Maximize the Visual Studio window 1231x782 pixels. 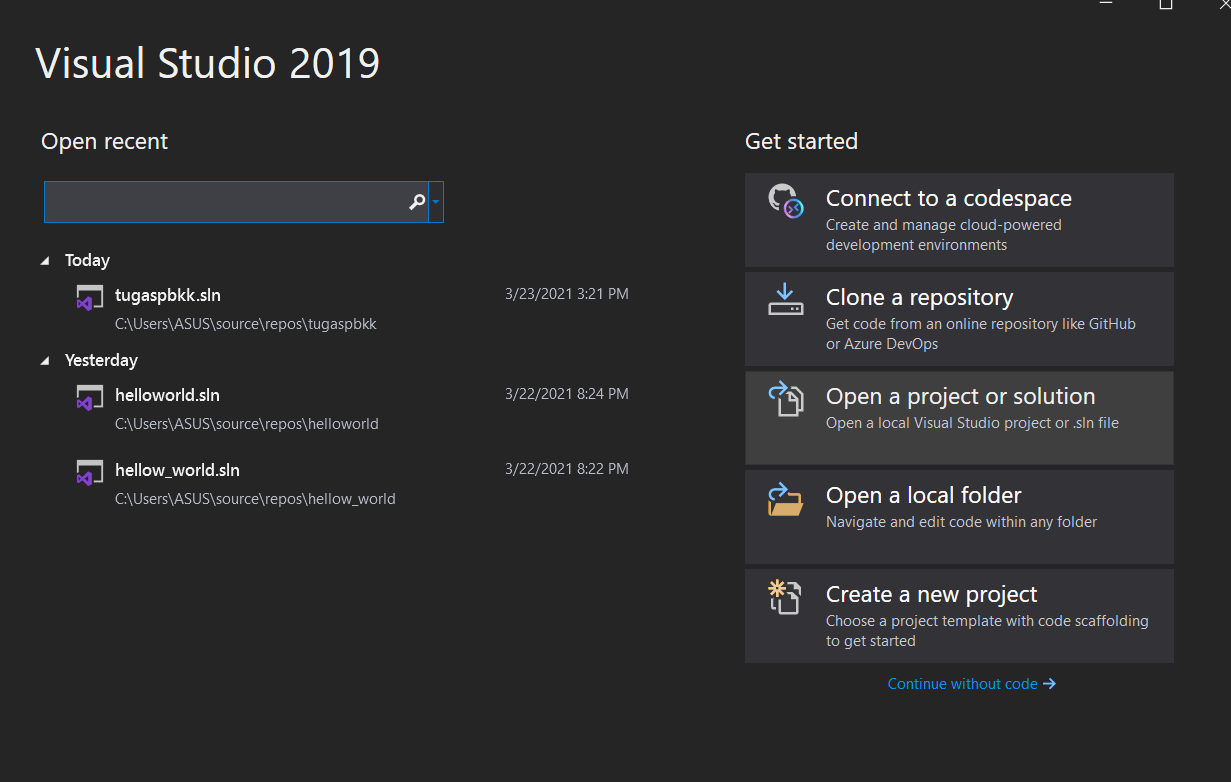coord(1165,4)
